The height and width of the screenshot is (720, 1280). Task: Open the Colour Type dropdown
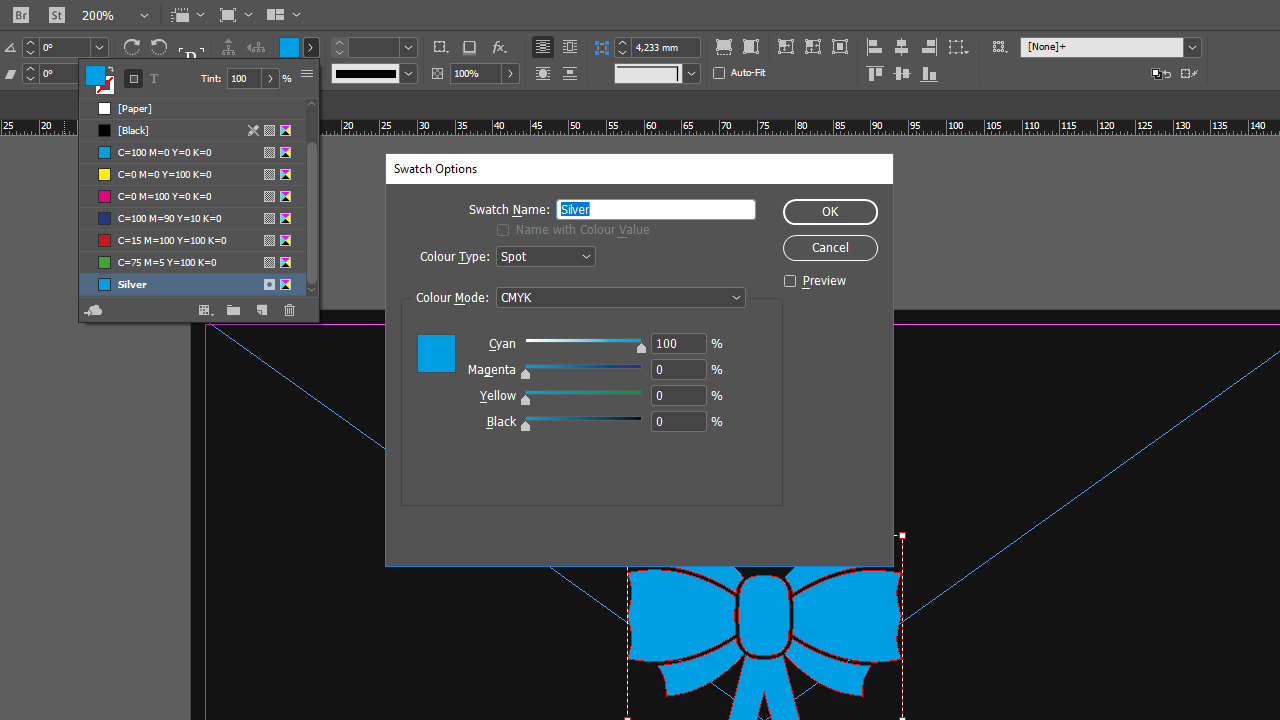tap(546, 257)
